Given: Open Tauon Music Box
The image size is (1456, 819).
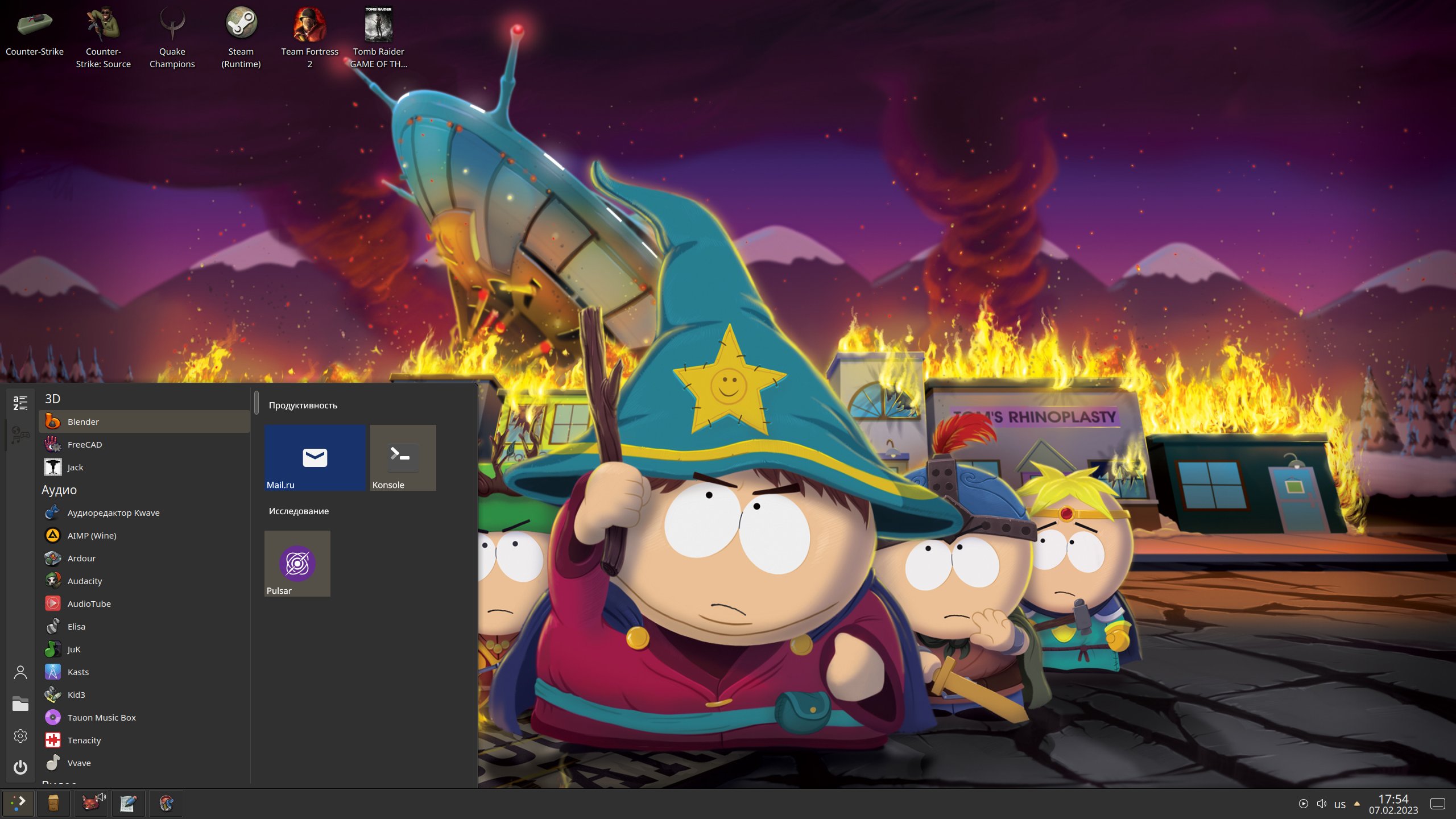Looking at the screenshot, I should pos(144,717).
